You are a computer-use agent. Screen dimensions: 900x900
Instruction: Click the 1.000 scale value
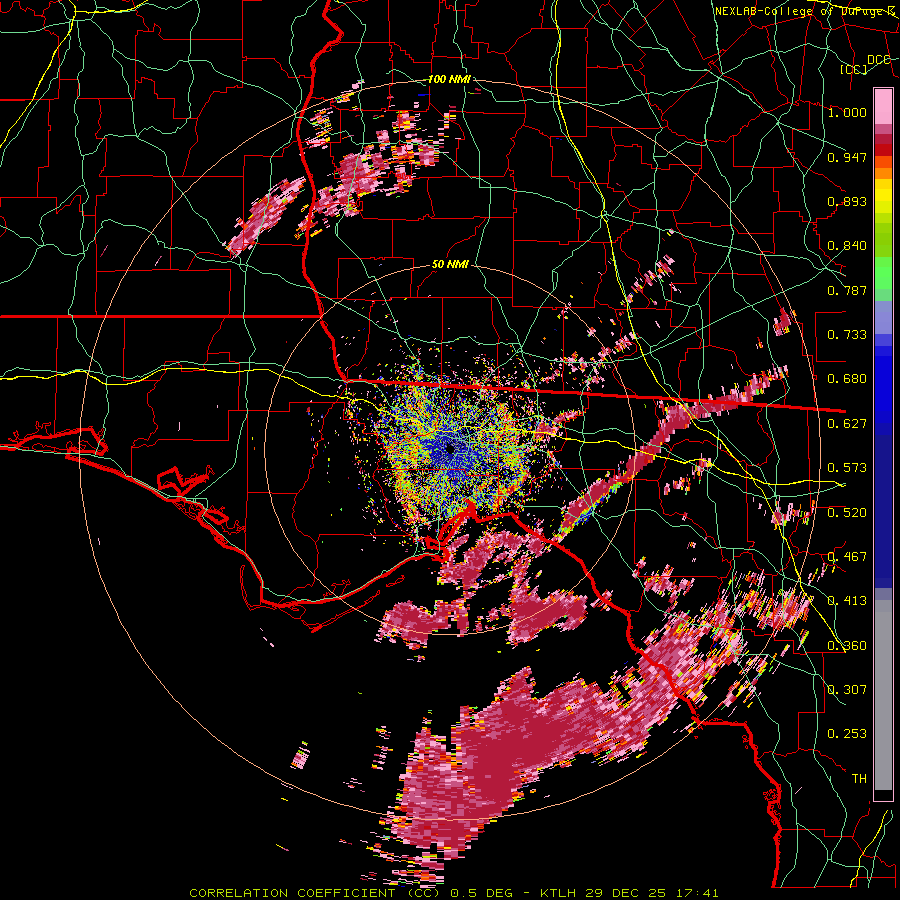click(847, 112)
